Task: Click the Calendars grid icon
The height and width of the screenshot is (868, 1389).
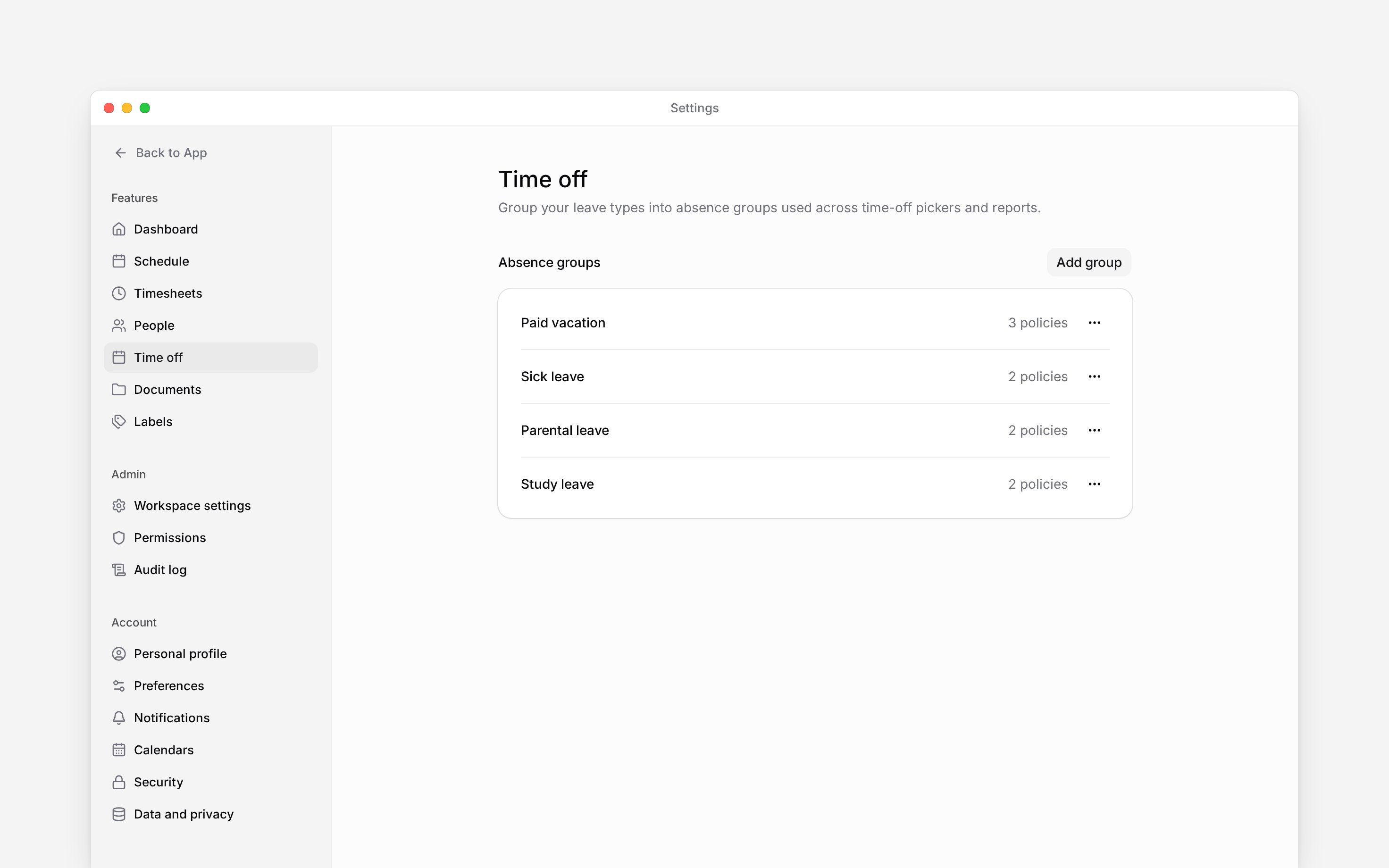Action: 119,751
